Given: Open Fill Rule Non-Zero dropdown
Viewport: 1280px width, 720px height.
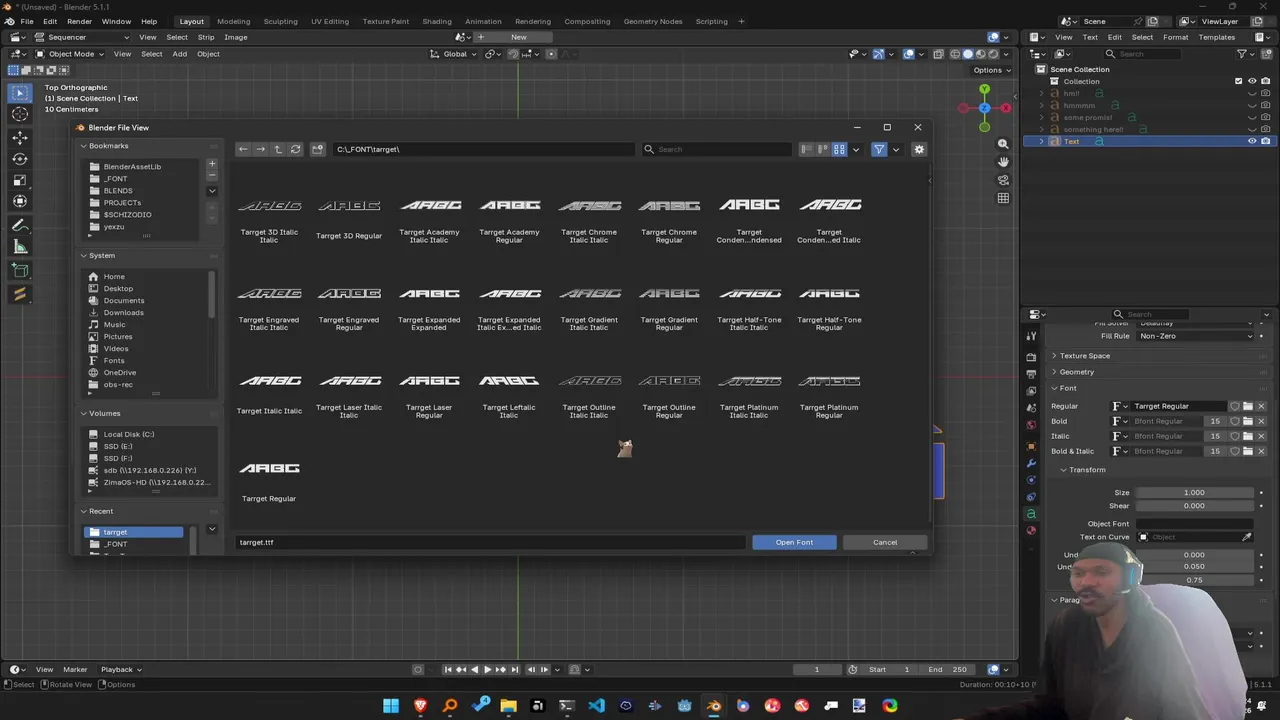Looking at the screenshot, I should 1195,336.
